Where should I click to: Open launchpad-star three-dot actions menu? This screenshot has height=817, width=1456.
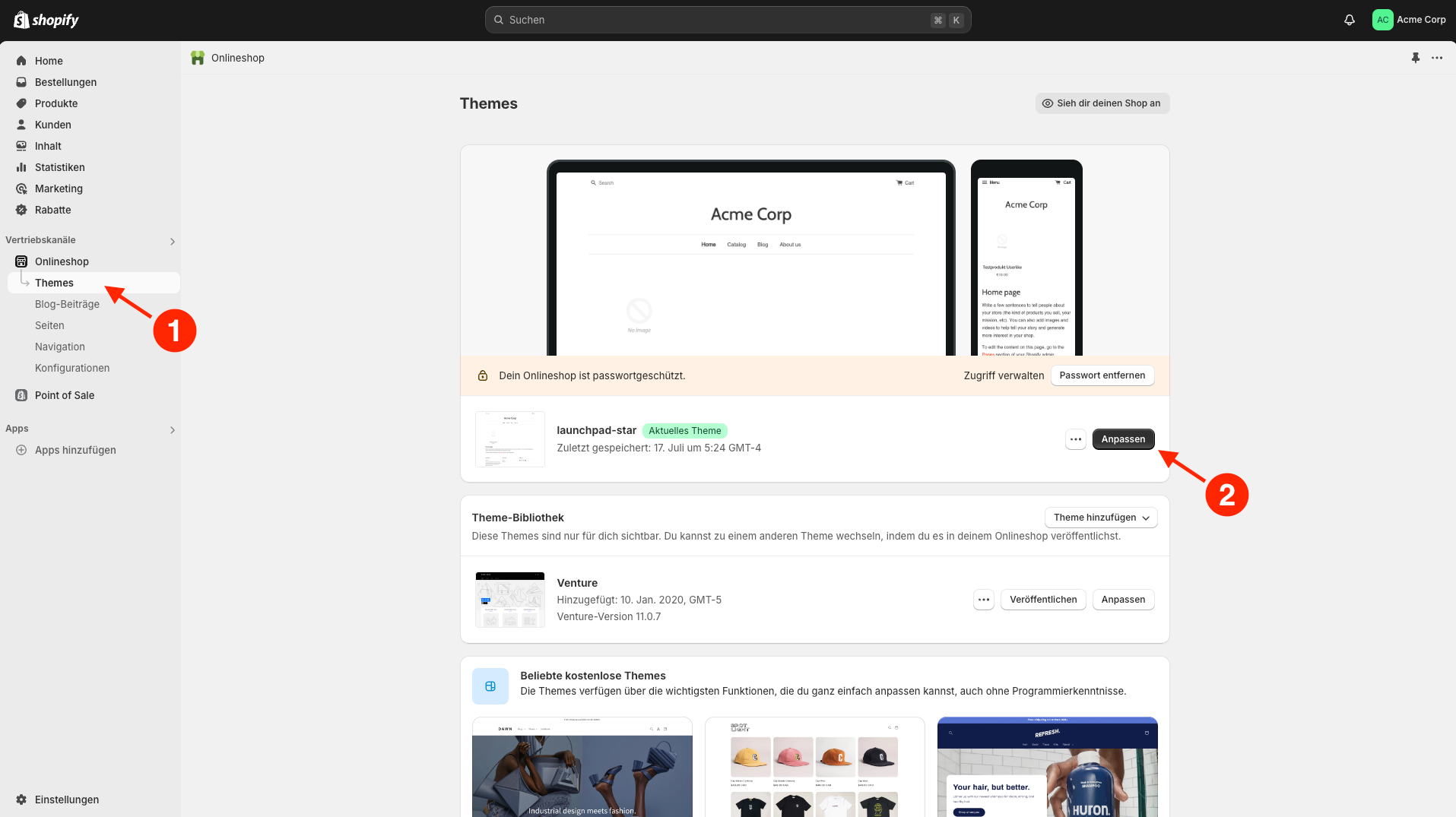click(1075, 439)
